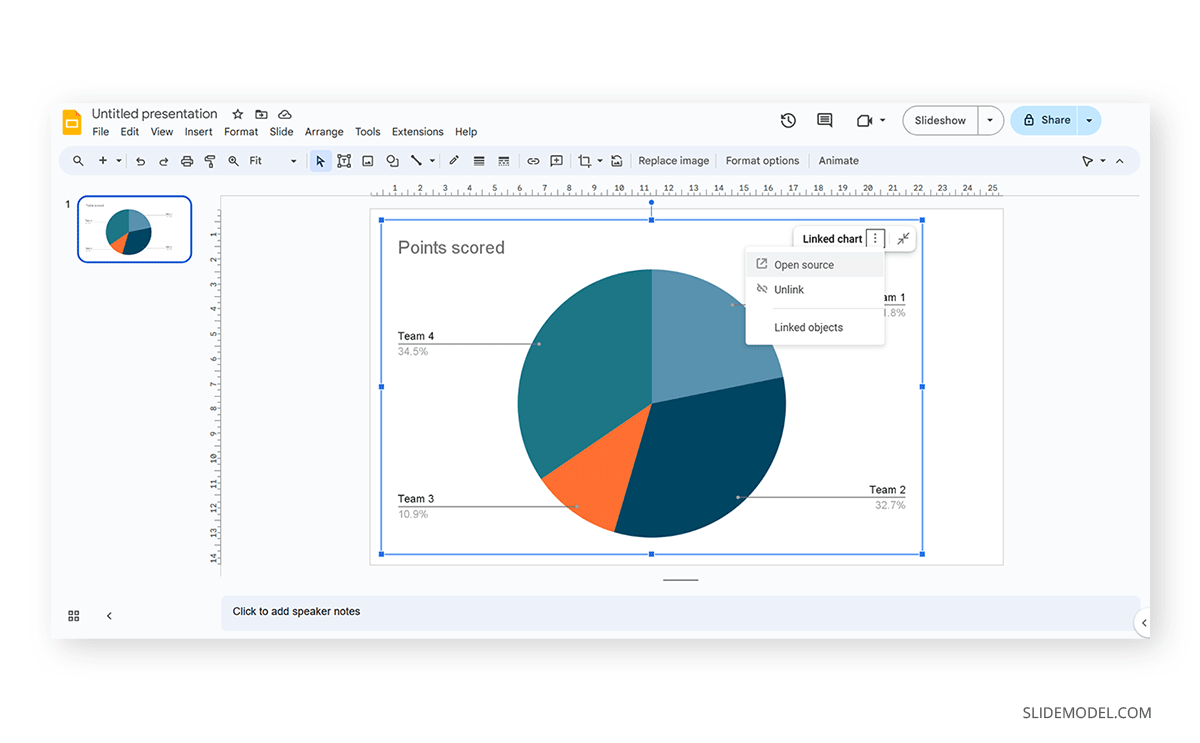Click the Share button
The width and height of the screenshot is (1200, 743).
(x=1044, y=120)
